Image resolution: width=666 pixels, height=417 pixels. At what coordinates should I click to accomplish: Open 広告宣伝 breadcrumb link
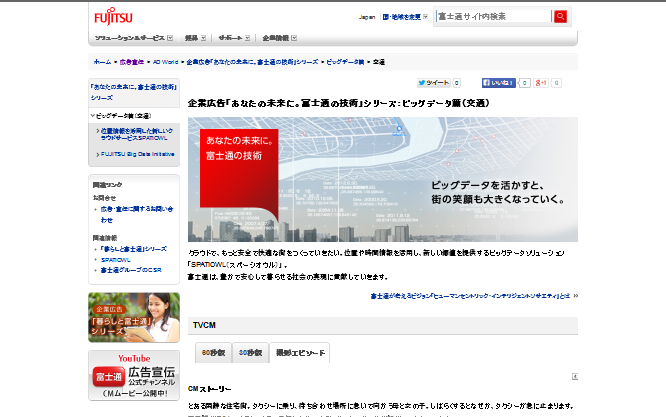tap(132, 62)
